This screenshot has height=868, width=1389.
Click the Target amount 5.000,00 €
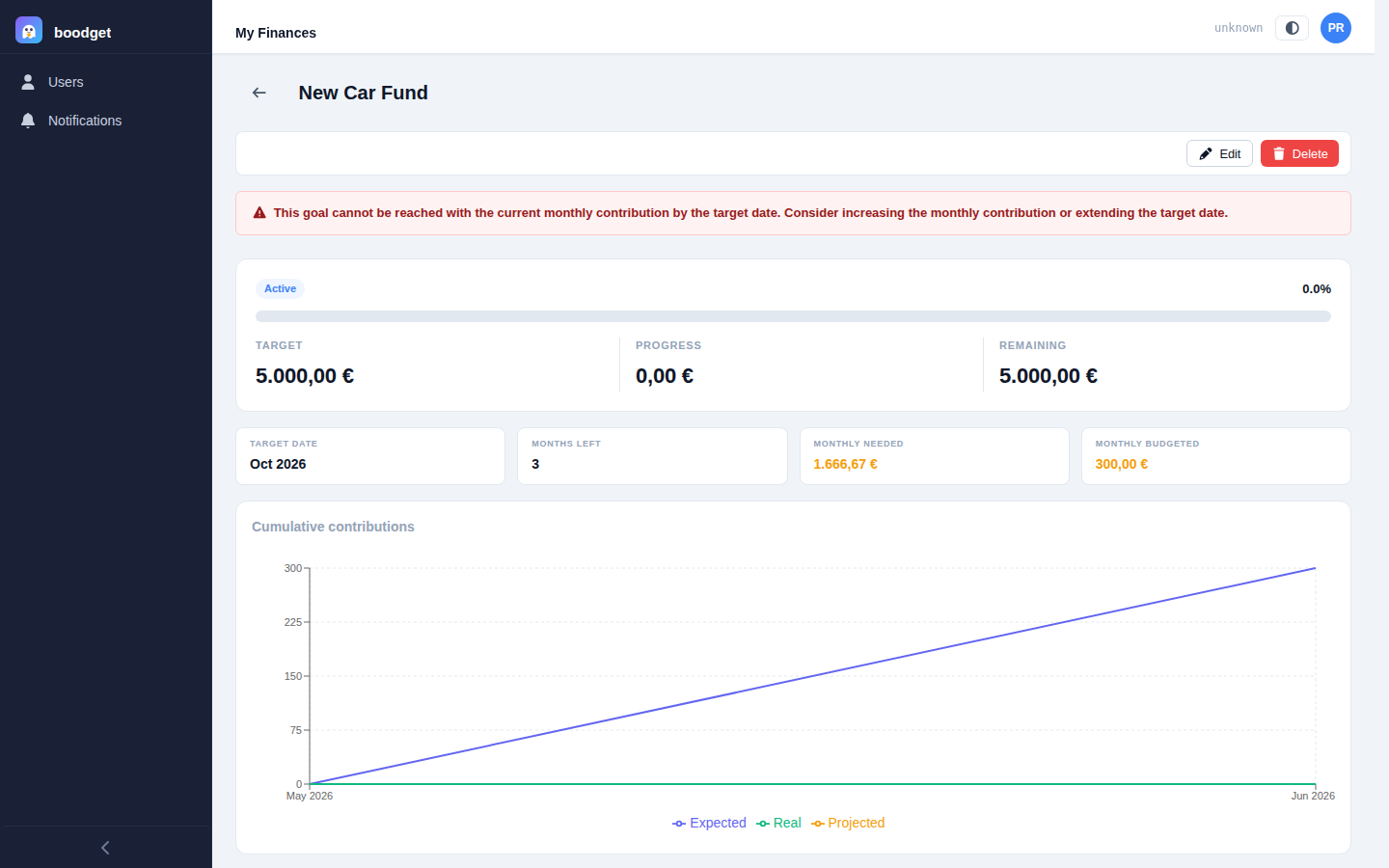click(x=305, y=376)
